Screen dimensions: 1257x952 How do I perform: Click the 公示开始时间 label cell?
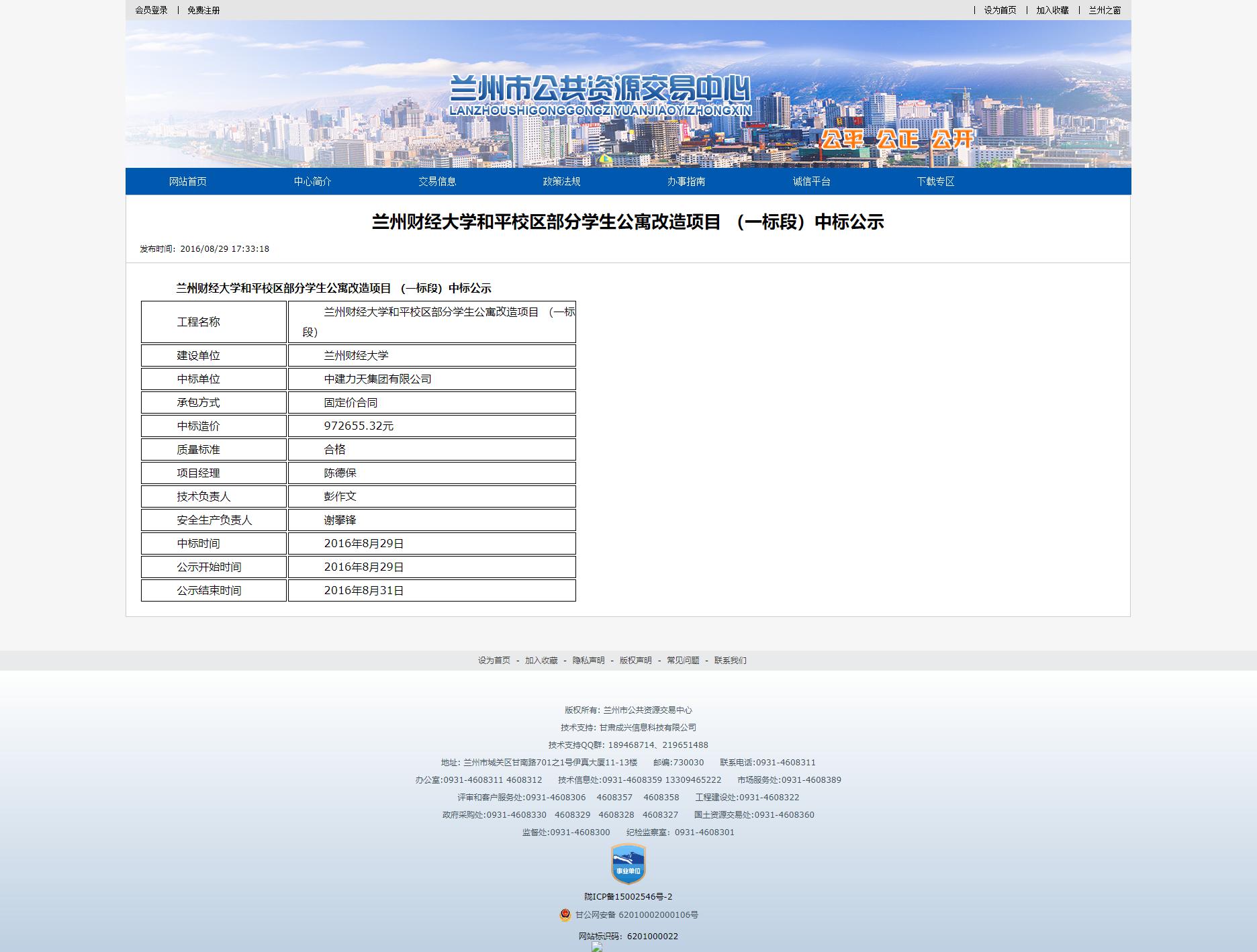click(x=214, y=567)
